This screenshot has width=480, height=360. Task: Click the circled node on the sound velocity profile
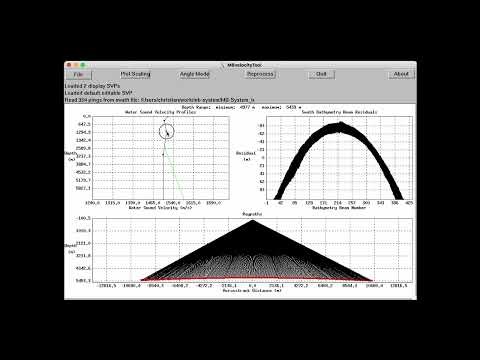coord(166,132)
